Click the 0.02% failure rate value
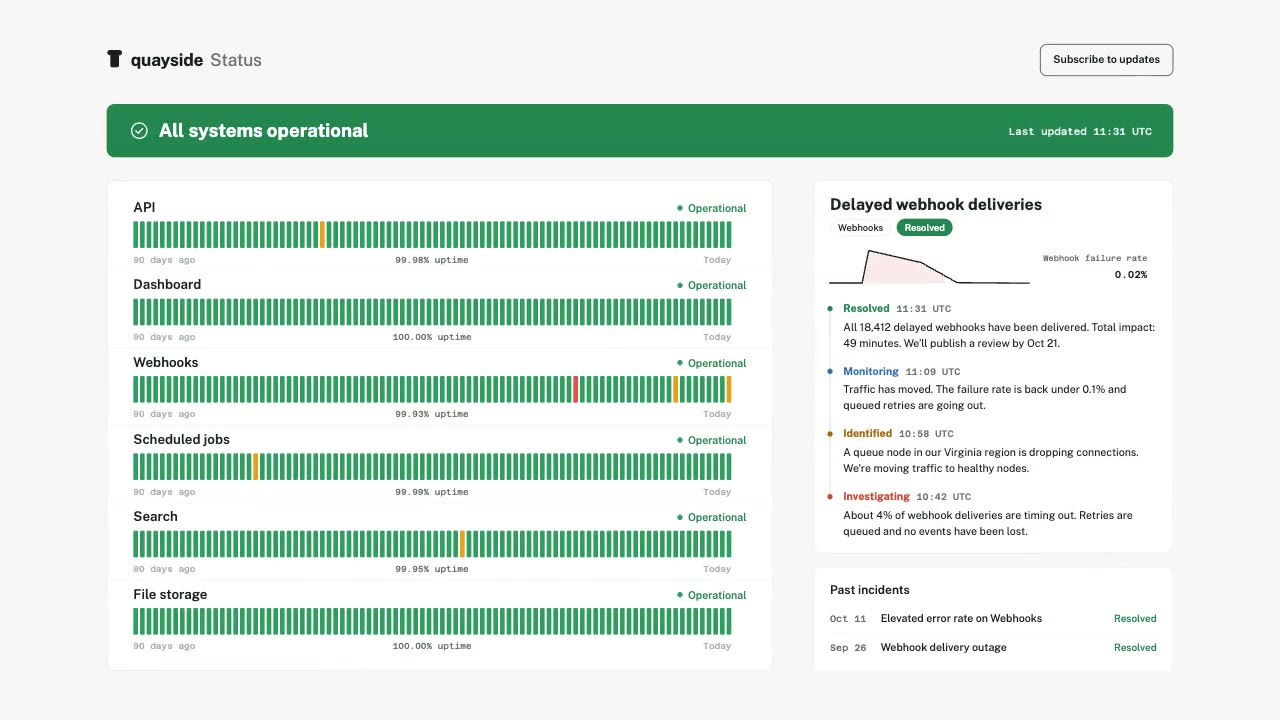1280x720 pixels. click(x=1131, y=275)
